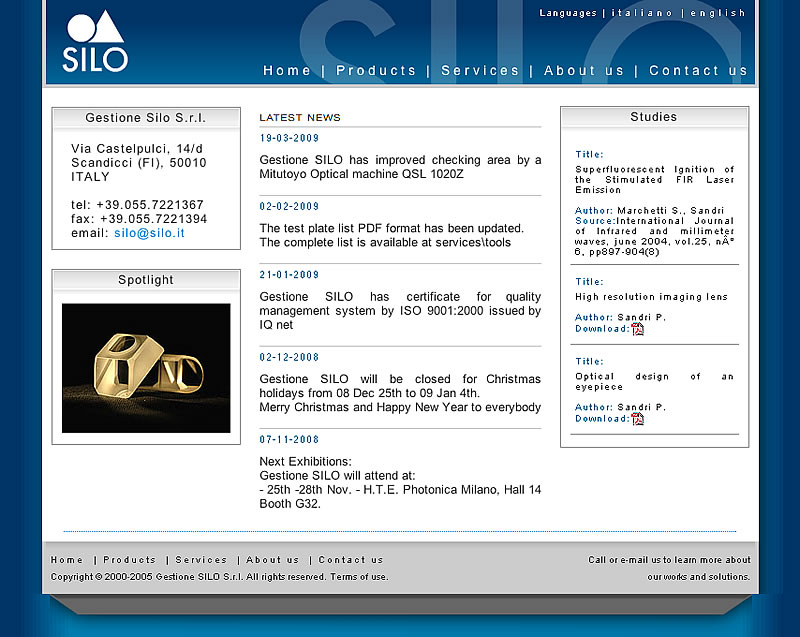Click the Gestione Silo S.r.l. panel heading
The image size is (800, 637).
pos(145,118)
